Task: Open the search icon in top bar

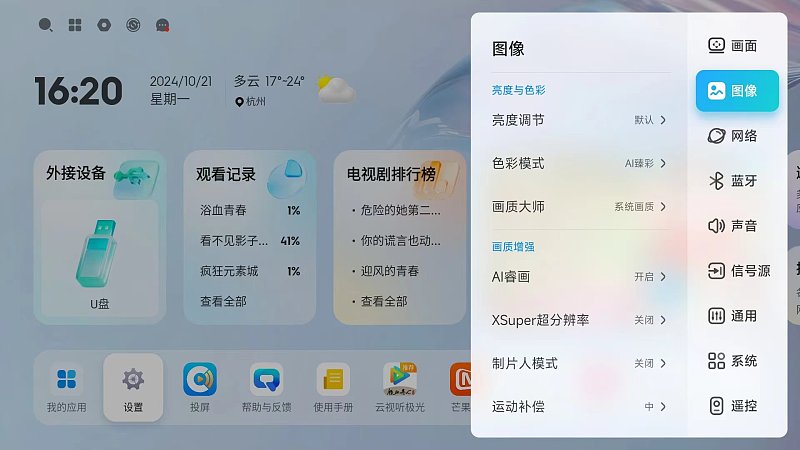Action: [x=45, y=25]
